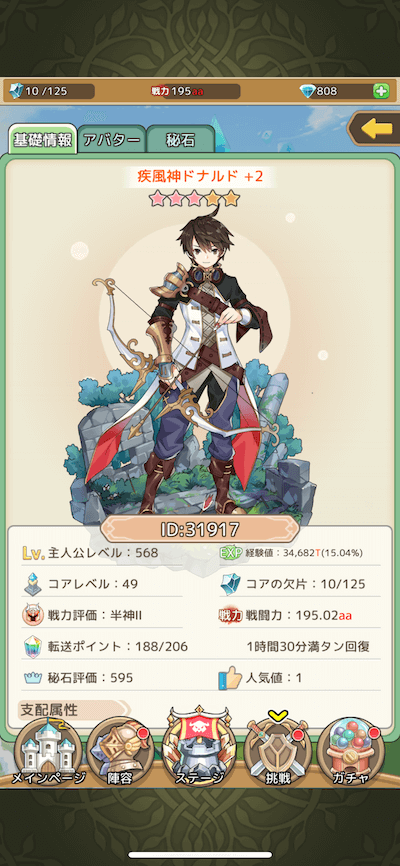Screen dimensions: 400x866
Task: Expand the yellow chevron above 挑戦
Action: pos(276,717)
